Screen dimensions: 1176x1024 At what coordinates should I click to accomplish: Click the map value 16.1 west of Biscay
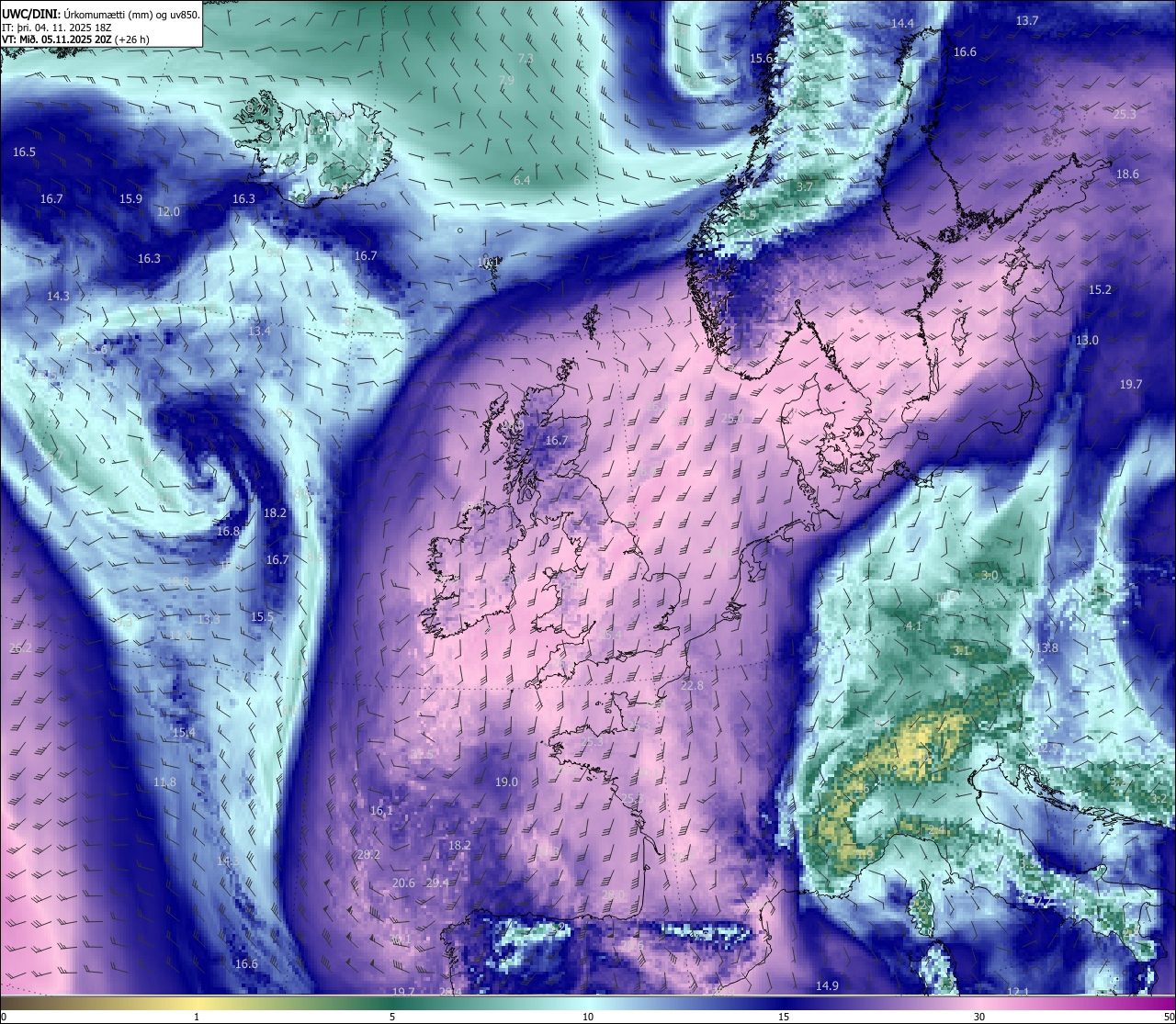381,810
